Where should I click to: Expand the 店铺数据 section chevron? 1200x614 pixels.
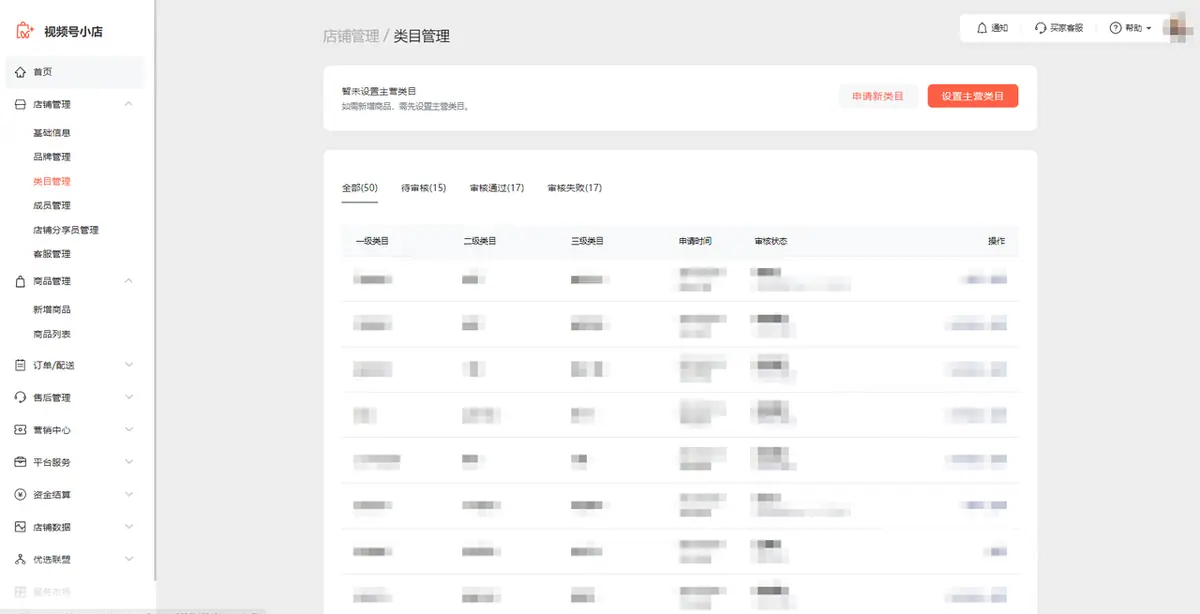click(128, 527)
